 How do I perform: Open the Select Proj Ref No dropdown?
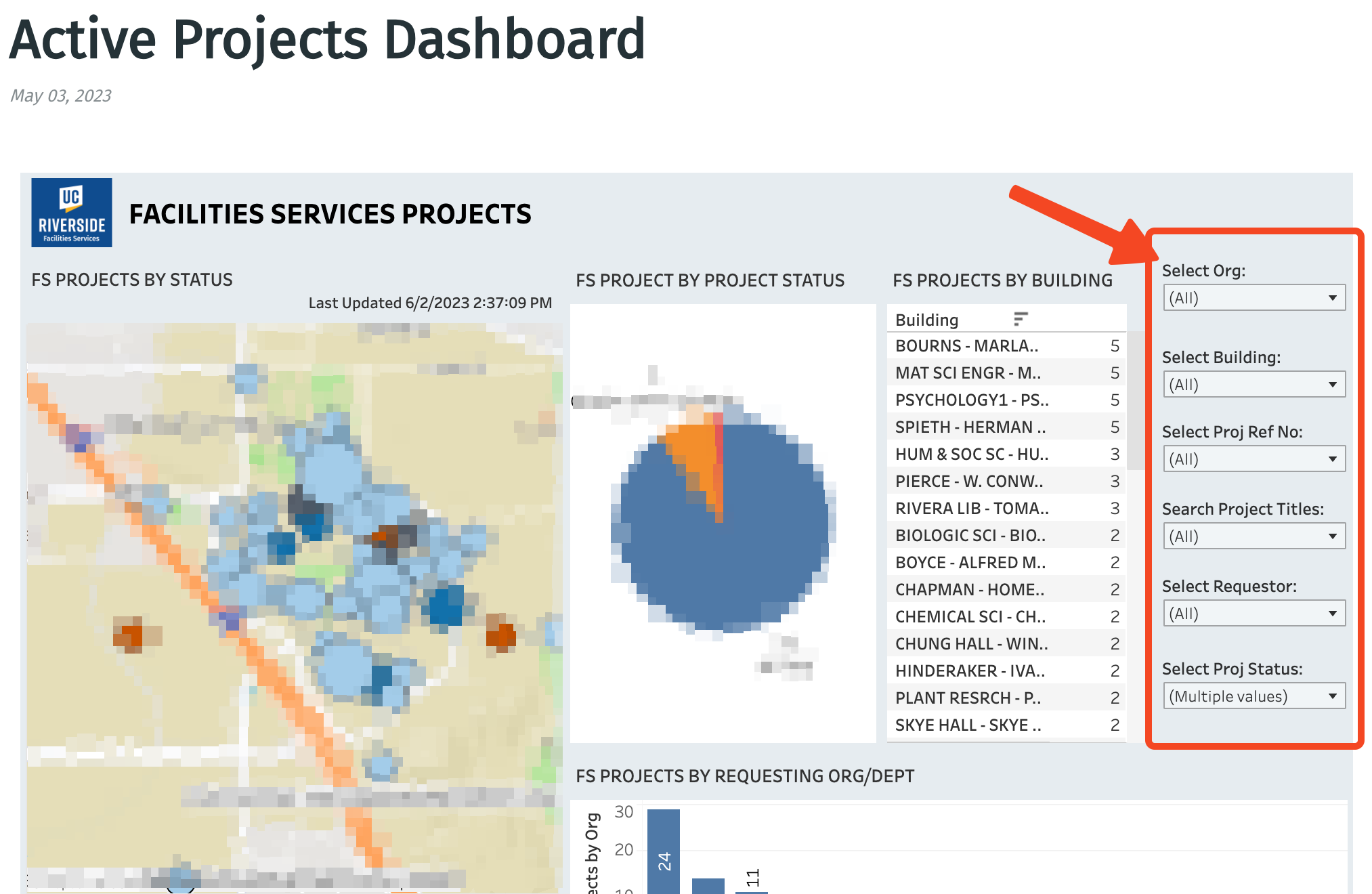pyautogui.click(x=1253, y=459)
